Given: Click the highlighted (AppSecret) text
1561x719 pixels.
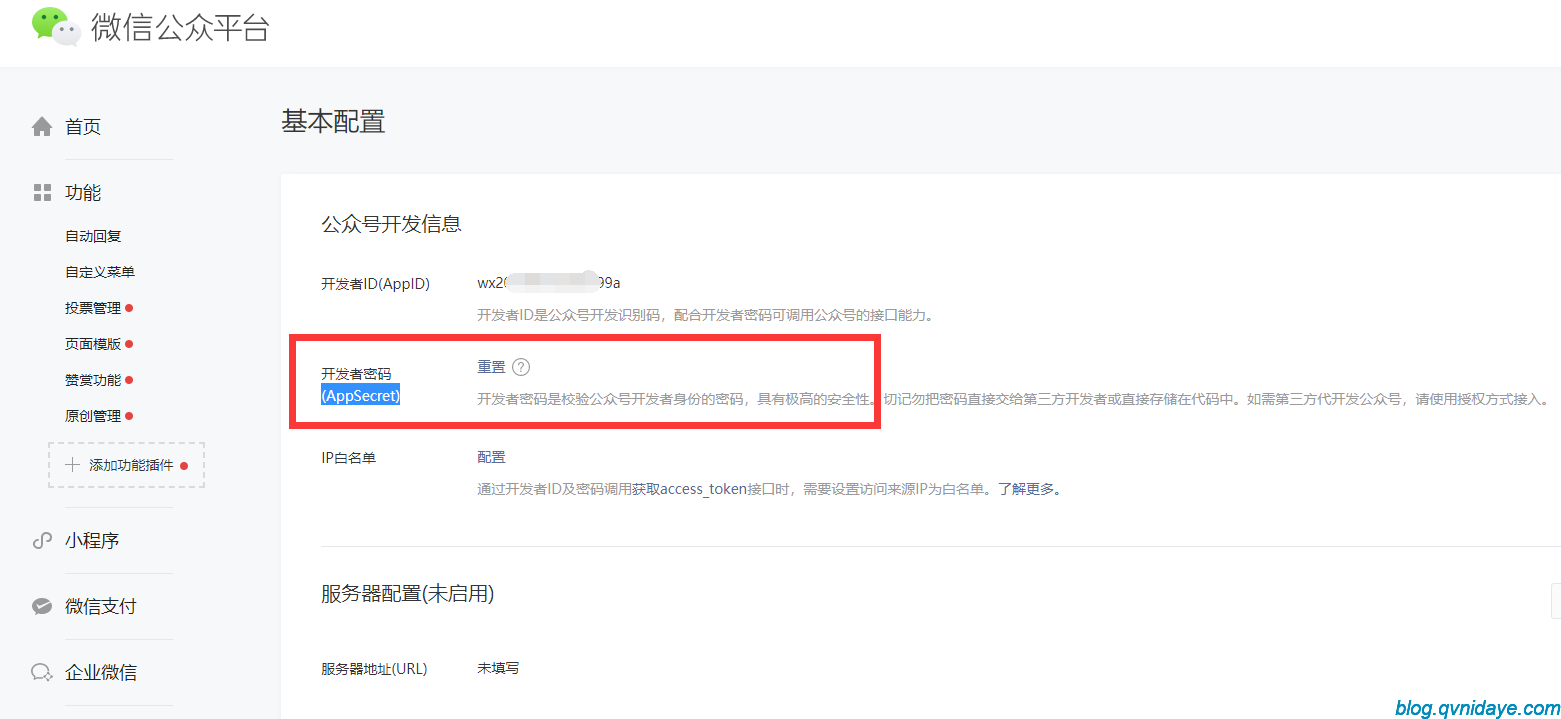Looking at the screenshot, I should click(360, 396).
